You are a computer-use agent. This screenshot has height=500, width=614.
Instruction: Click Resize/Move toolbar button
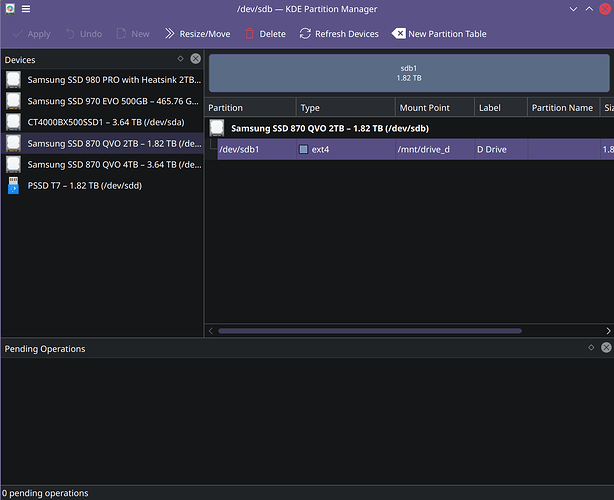coord(197,34)
